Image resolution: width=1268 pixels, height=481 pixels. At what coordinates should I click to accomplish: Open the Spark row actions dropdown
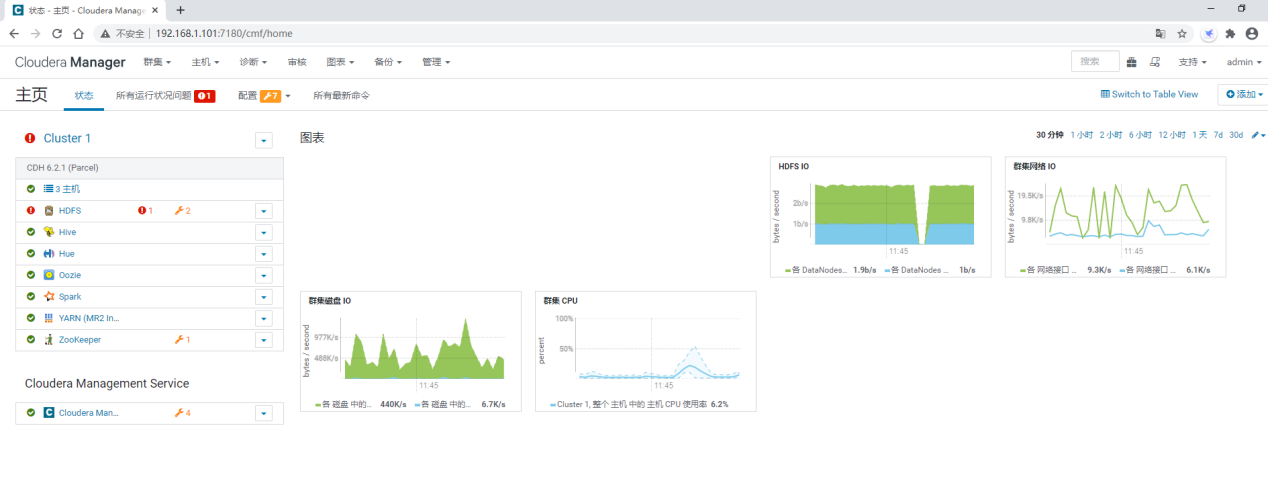pyautogui.click(x=264, y=297)
